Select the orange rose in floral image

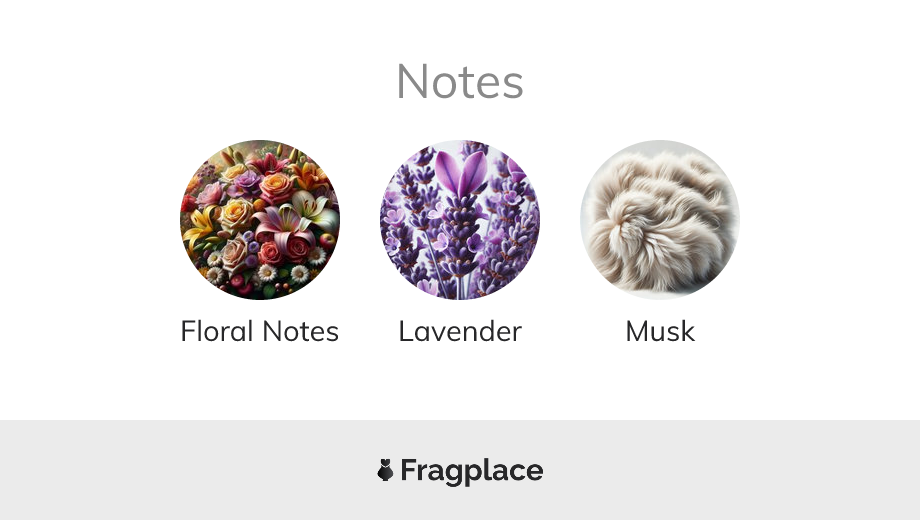[276, 187]
